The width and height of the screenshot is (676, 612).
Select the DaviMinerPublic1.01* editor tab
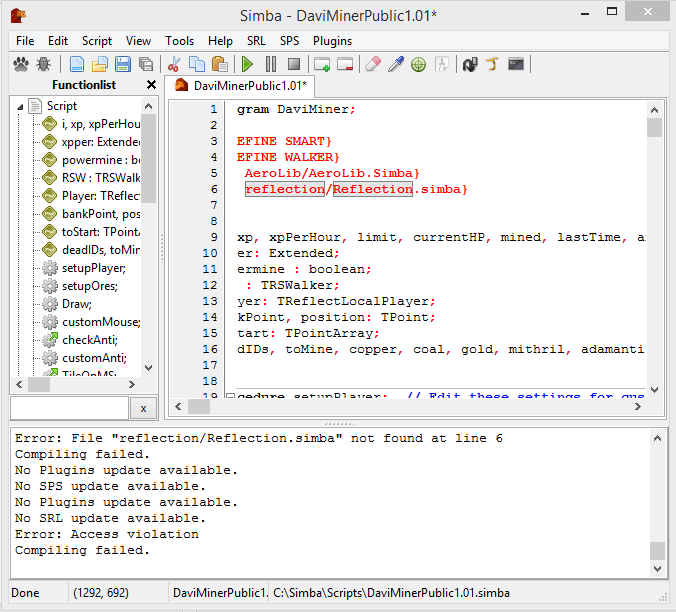240,86
